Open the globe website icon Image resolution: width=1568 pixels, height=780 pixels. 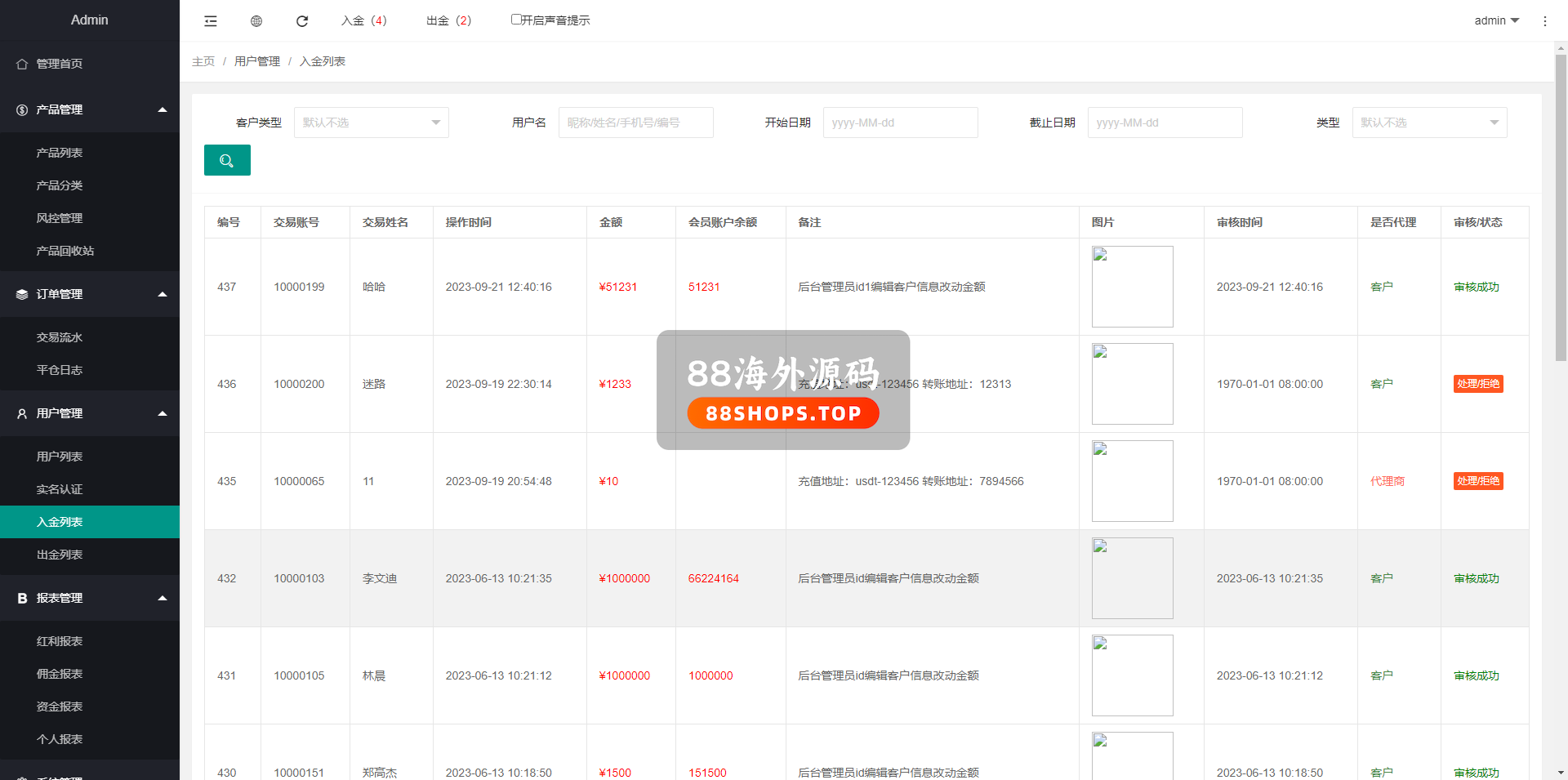point(256,21)
